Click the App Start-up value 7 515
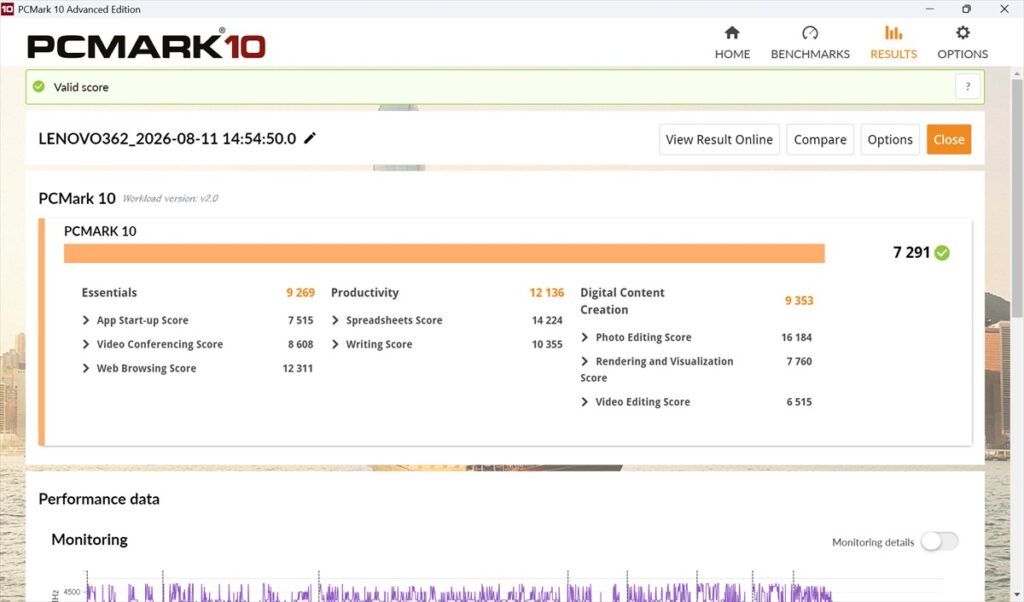The image size is (1024, 602). [300, 321]
